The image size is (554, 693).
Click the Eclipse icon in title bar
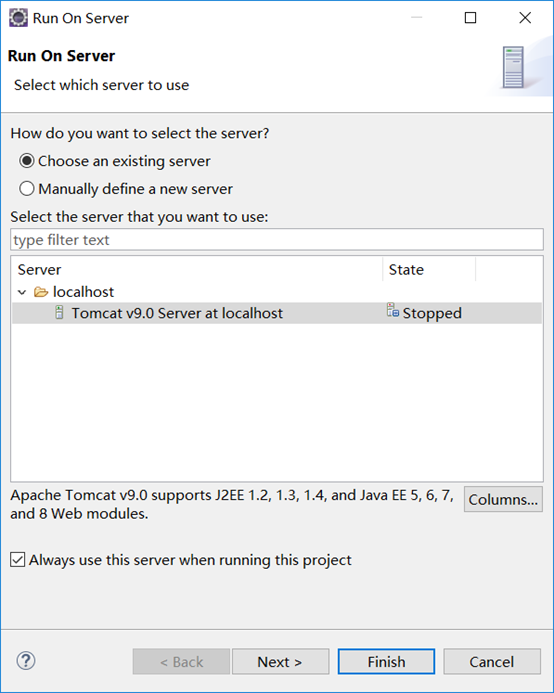18,18
